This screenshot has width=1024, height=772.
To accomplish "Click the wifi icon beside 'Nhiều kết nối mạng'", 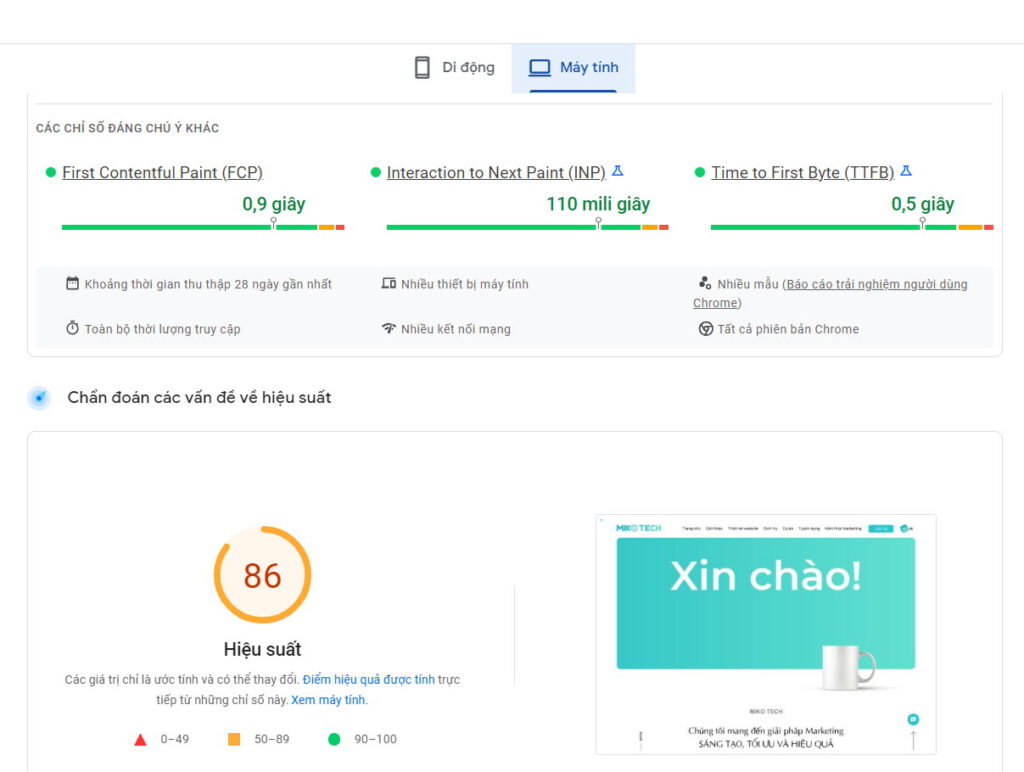I will pos(391,327).
